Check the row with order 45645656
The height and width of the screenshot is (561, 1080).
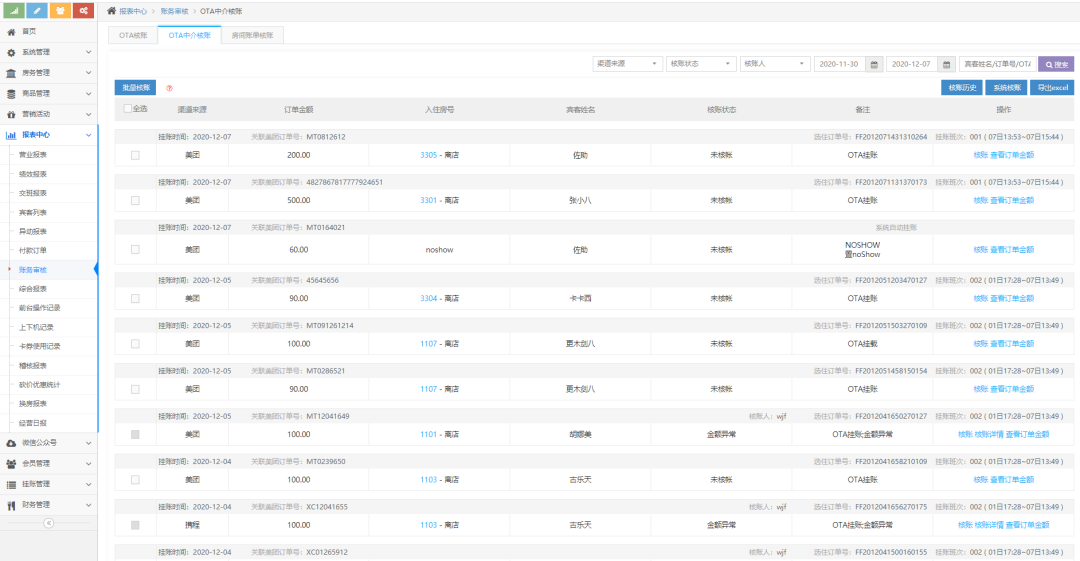pyautogui.click(x=135, y=298)
